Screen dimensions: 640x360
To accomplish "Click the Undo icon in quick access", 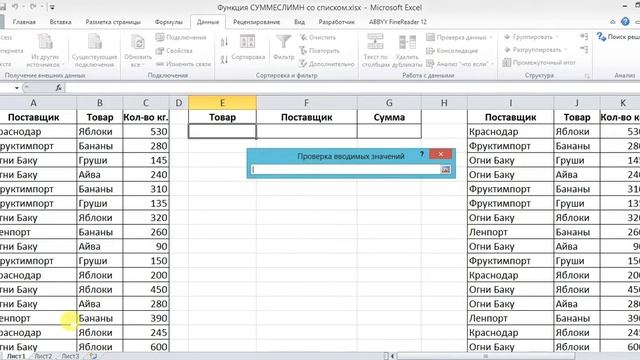I will (x=15, y=7).
